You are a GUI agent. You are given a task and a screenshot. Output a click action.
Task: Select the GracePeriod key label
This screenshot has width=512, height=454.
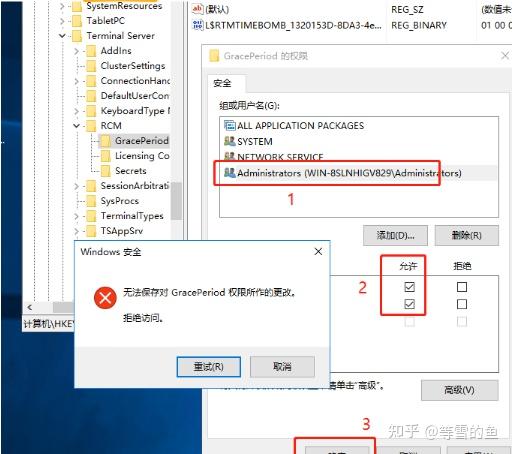pos(142,141)
